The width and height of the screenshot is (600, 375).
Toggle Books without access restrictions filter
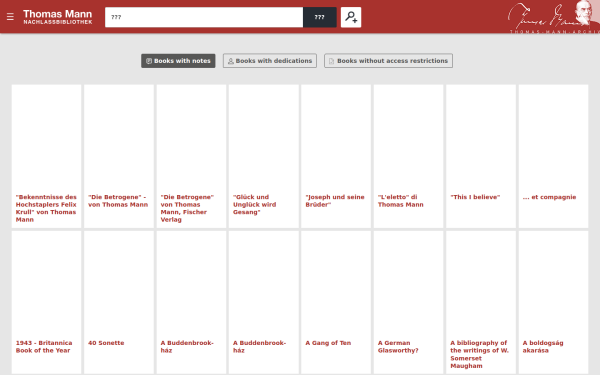point(388,61)
